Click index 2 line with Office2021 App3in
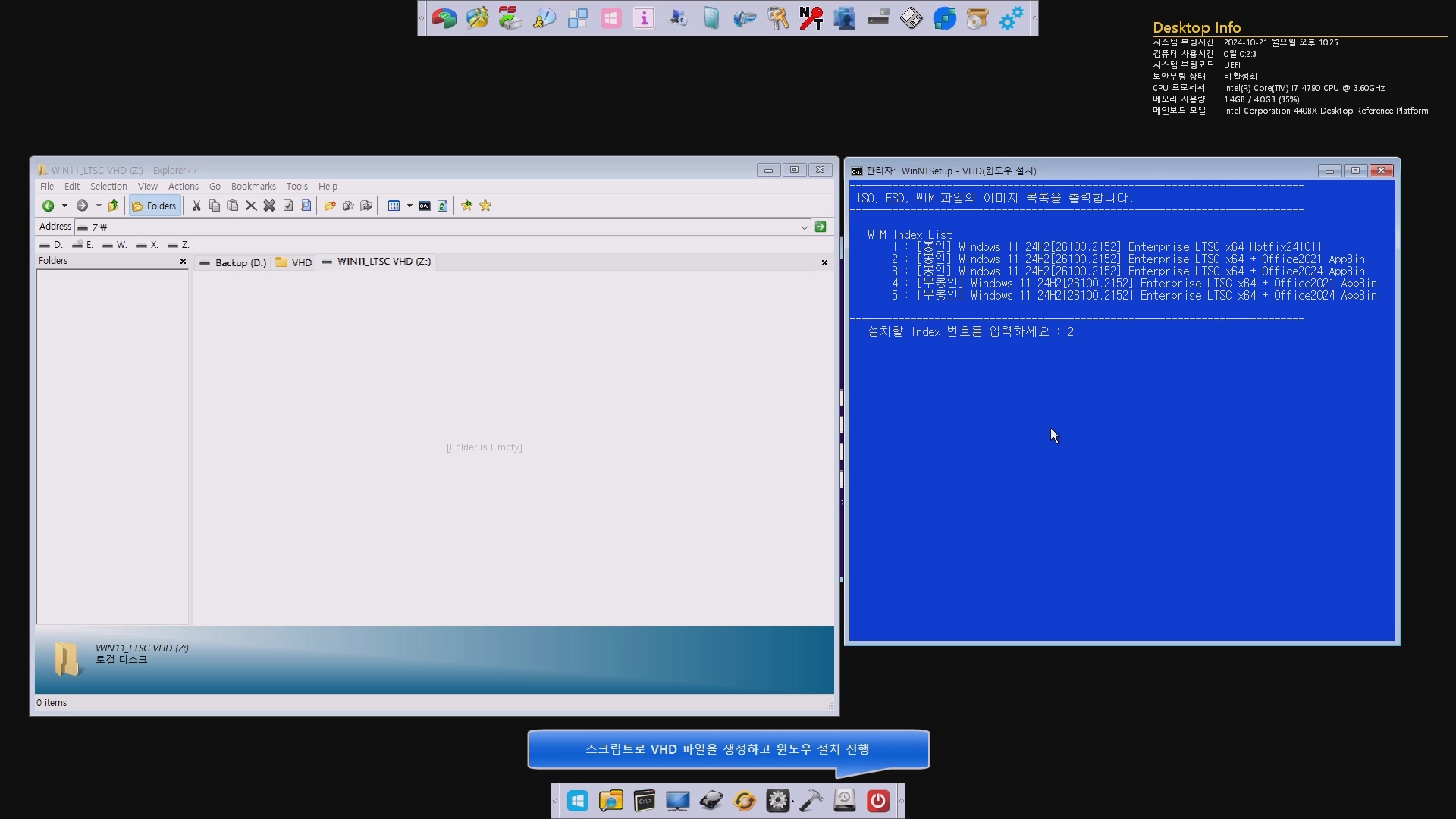The height and width of the screenshot is (819, 1456). point(1128,259)
